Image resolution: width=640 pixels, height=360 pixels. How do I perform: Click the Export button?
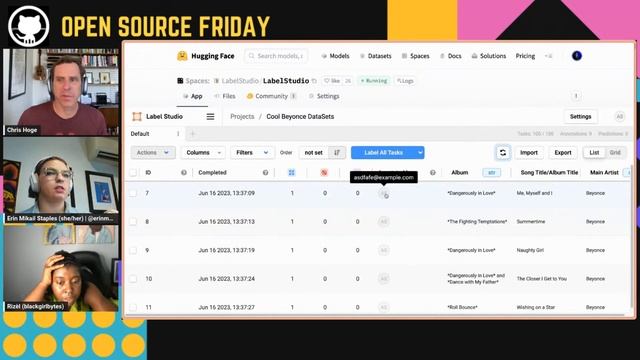click(x=563, y=153)
